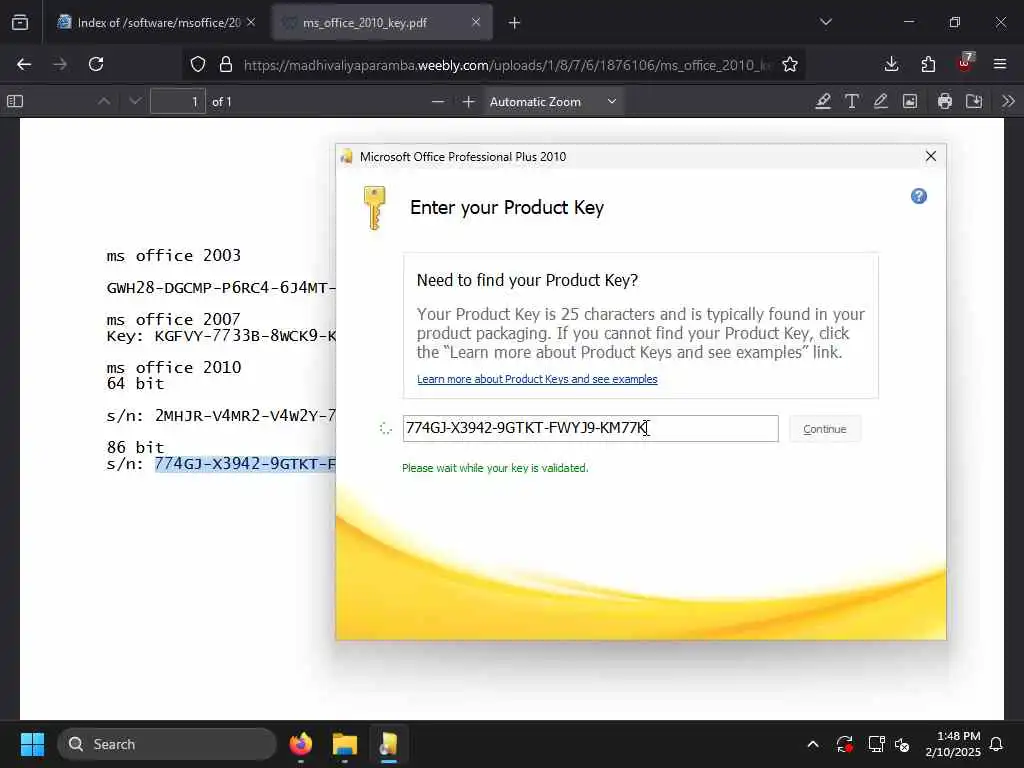Click the '64 bit' text line
Image resolution: width=1024 pixels, height=768 pixels.
tap(135, 383)
